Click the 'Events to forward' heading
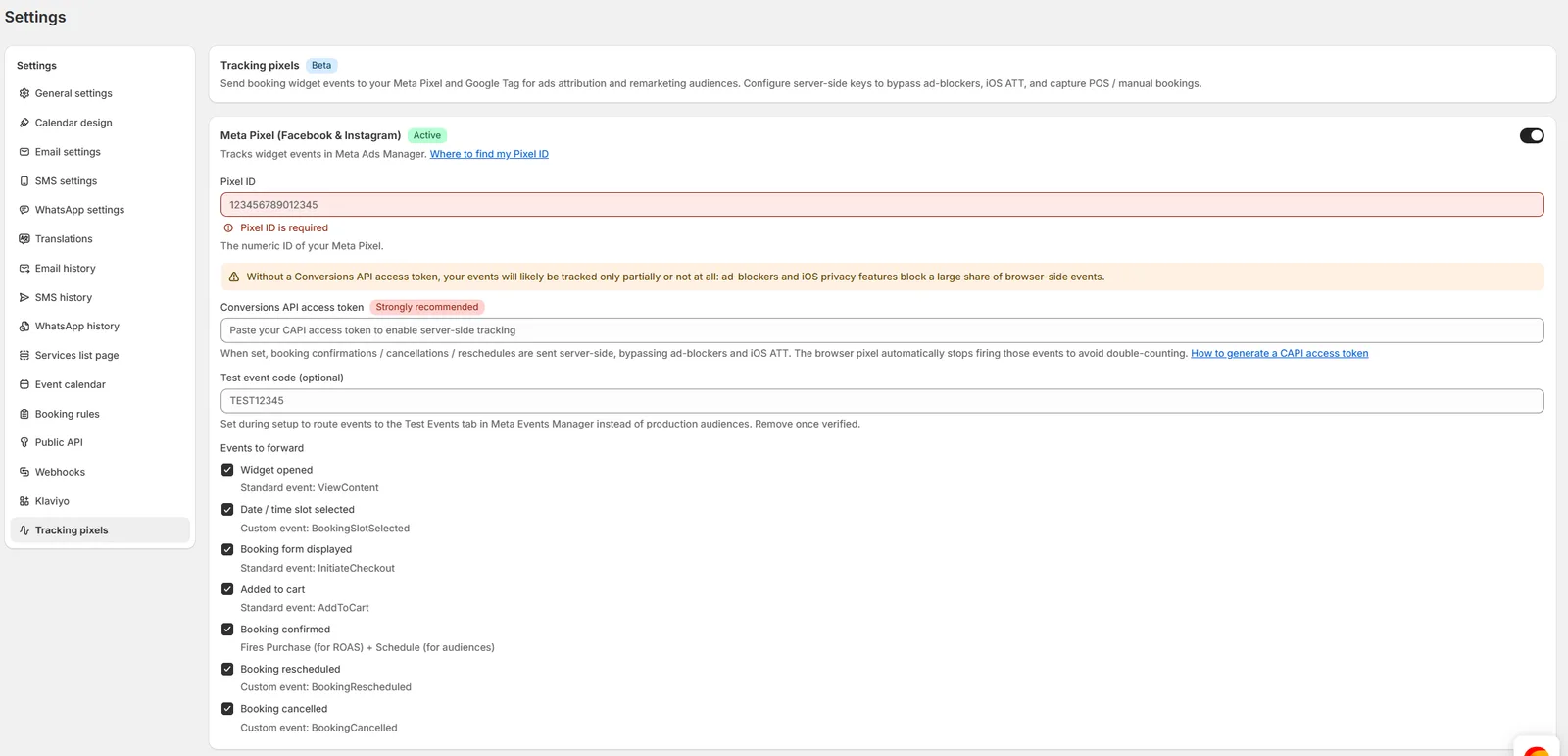1568x756 pixels. [262, 448]
